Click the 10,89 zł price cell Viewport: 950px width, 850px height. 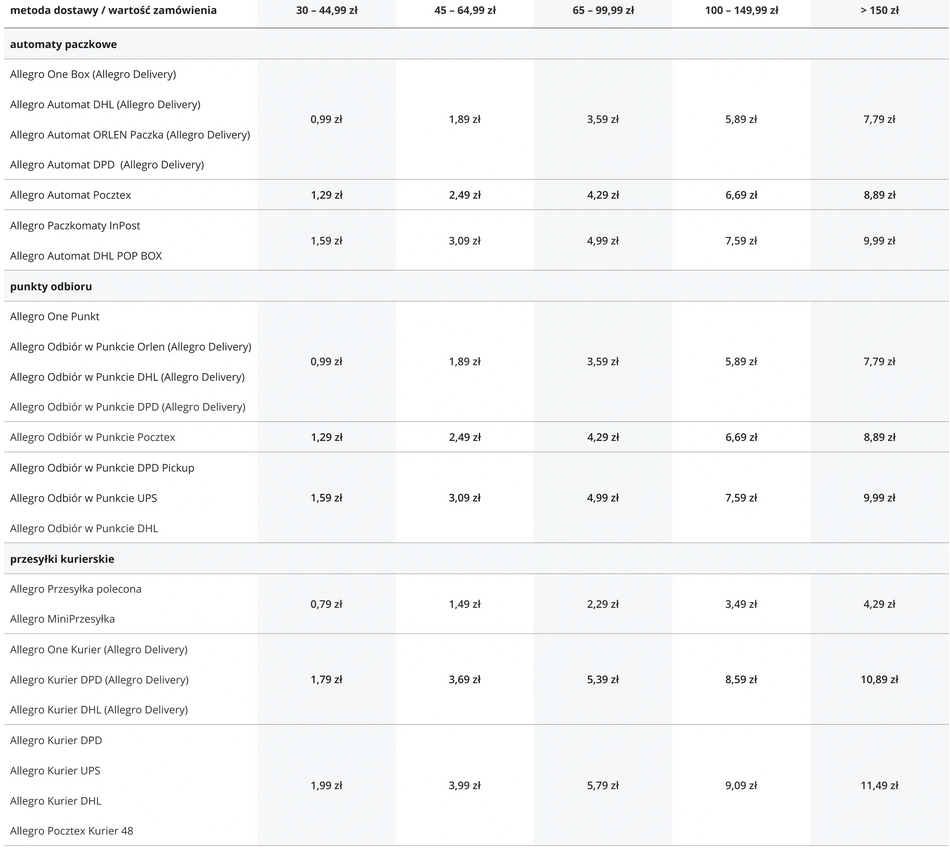pyautogui.click(x=879, y=680)
